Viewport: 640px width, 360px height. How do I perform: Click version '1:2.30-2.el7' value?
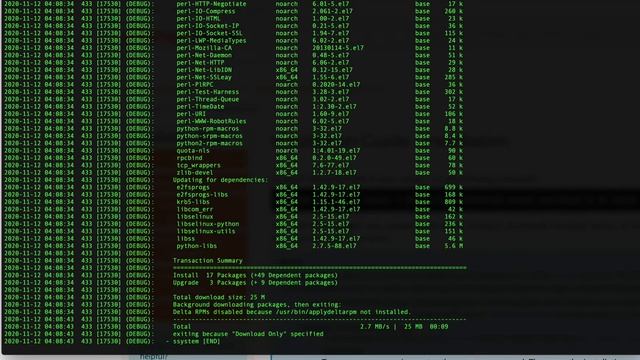[334, 107]
